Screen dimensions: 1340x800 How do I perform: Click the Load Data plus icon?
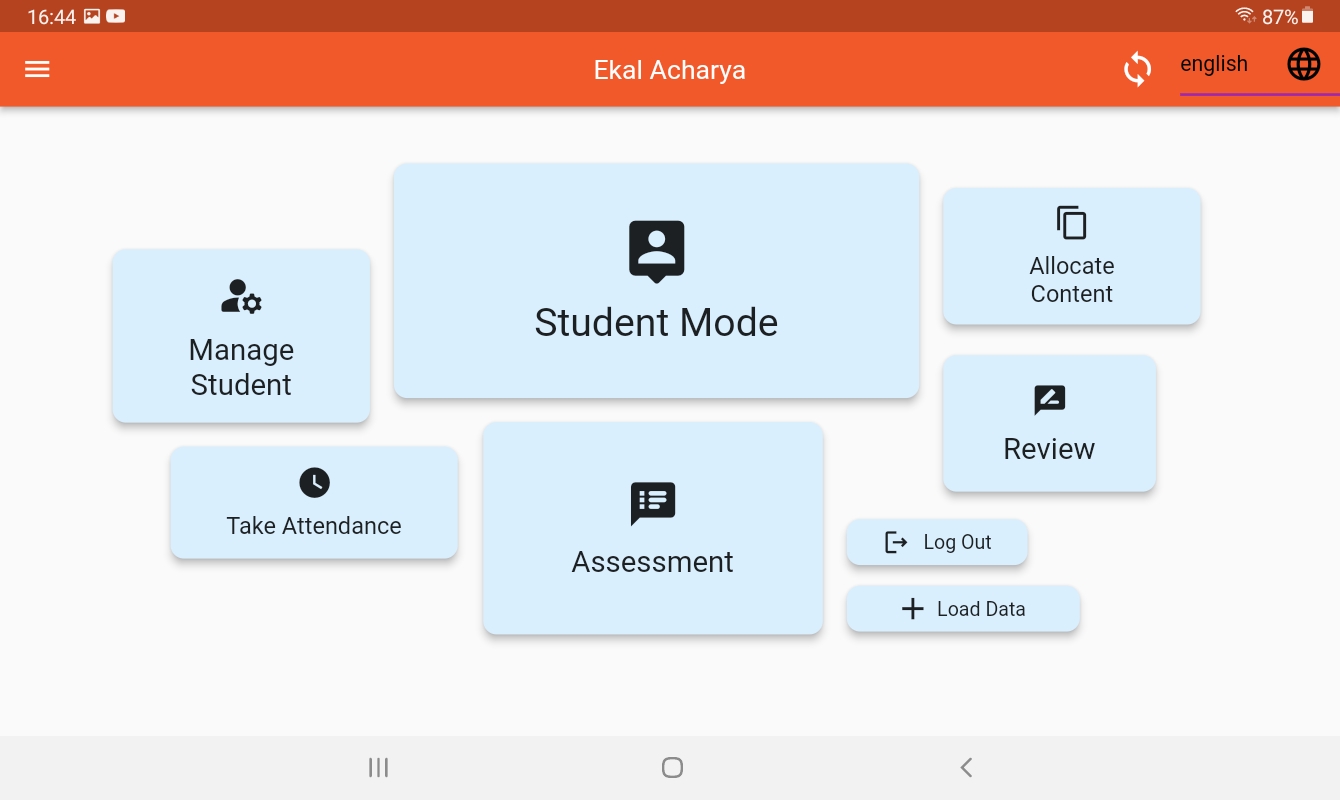(912, 609)
